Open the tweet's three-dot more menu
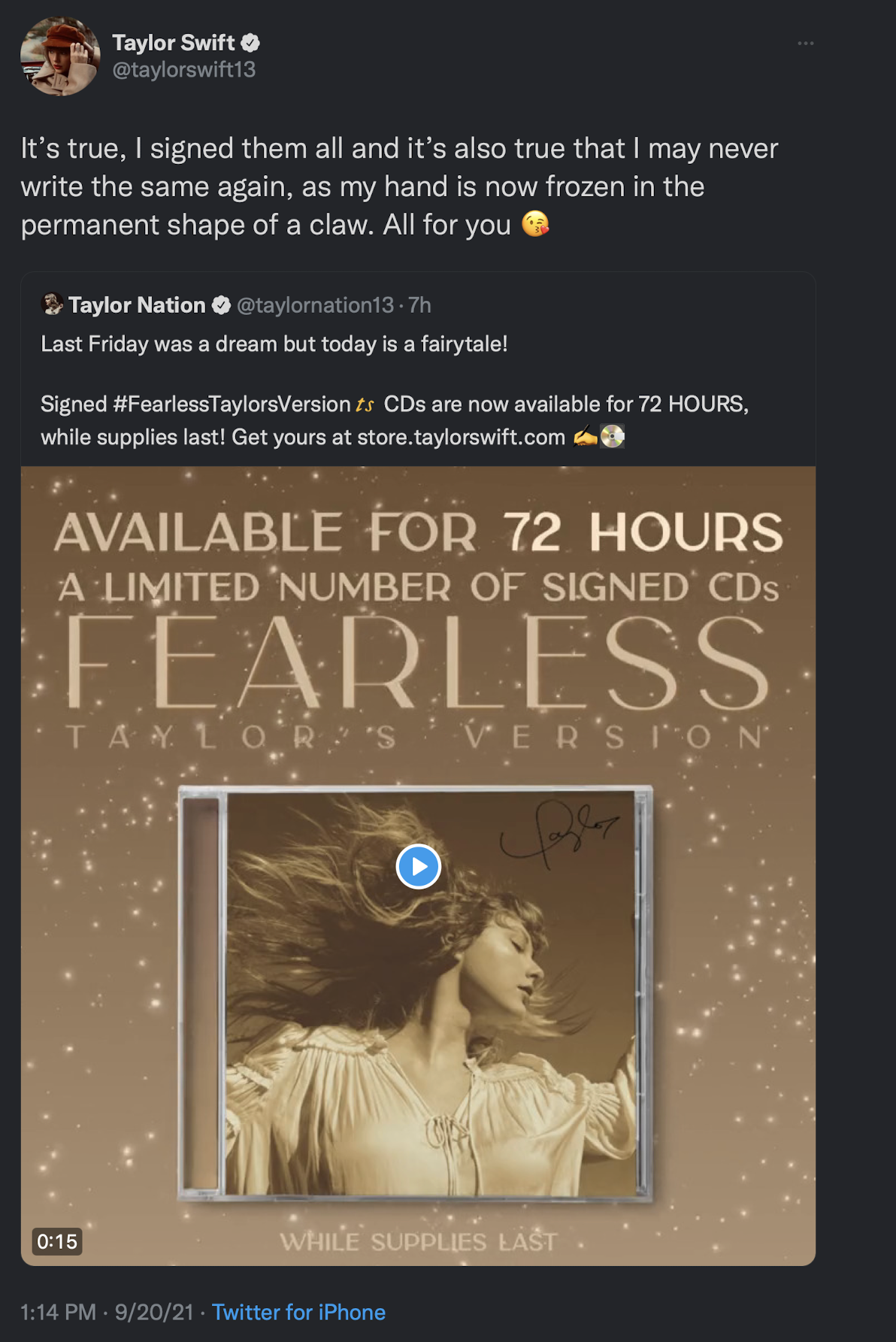This screenshot has height=1342, width=896. coord(806,44)
